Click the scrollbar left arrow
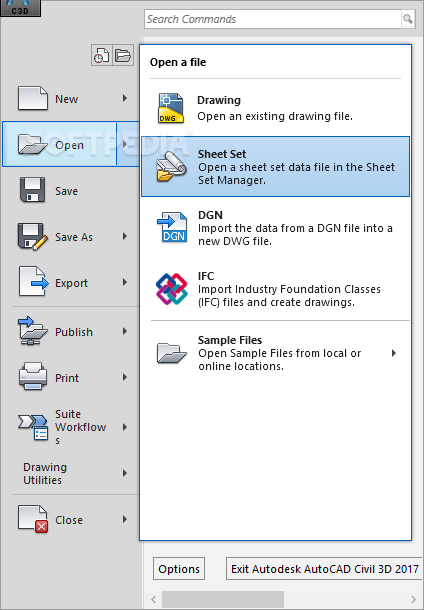424x610 pixels. click(154, 599)
